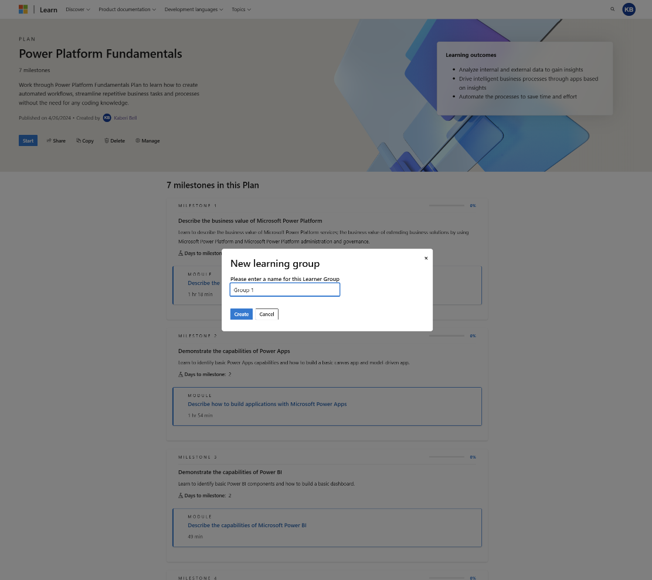
Task: Click the '1 hr 54 min' duration text
Action: point(200,415)
